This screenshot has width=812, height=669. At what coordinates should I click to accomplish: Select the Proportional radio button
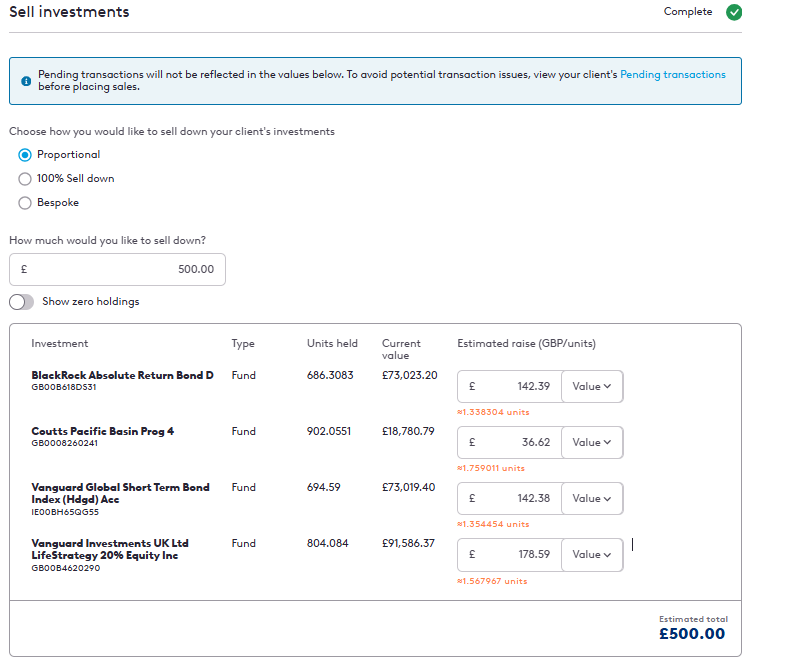tap(25, 155)
